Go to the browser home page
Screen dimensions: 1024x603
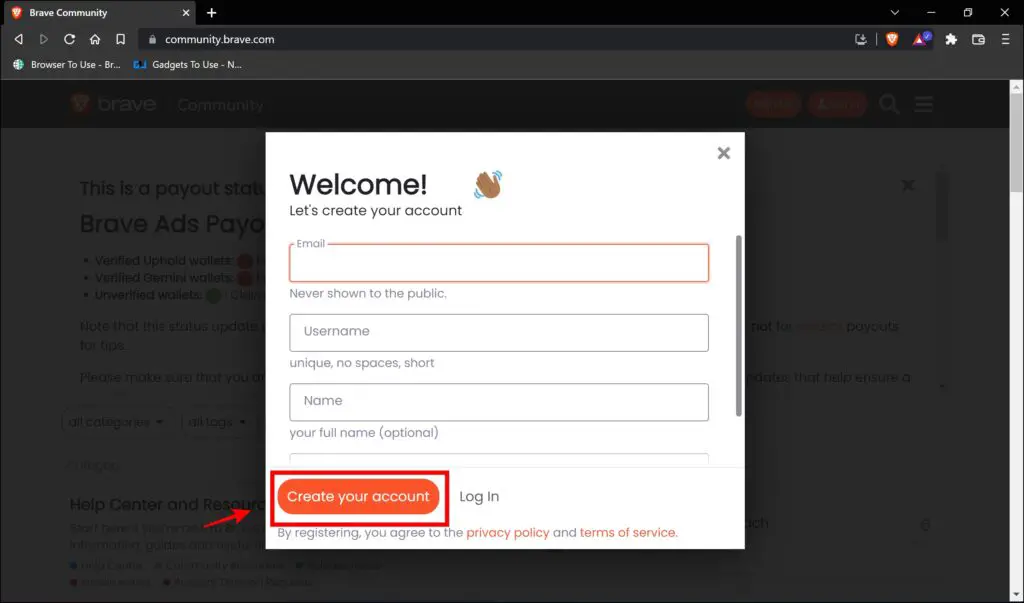point(95,39)
